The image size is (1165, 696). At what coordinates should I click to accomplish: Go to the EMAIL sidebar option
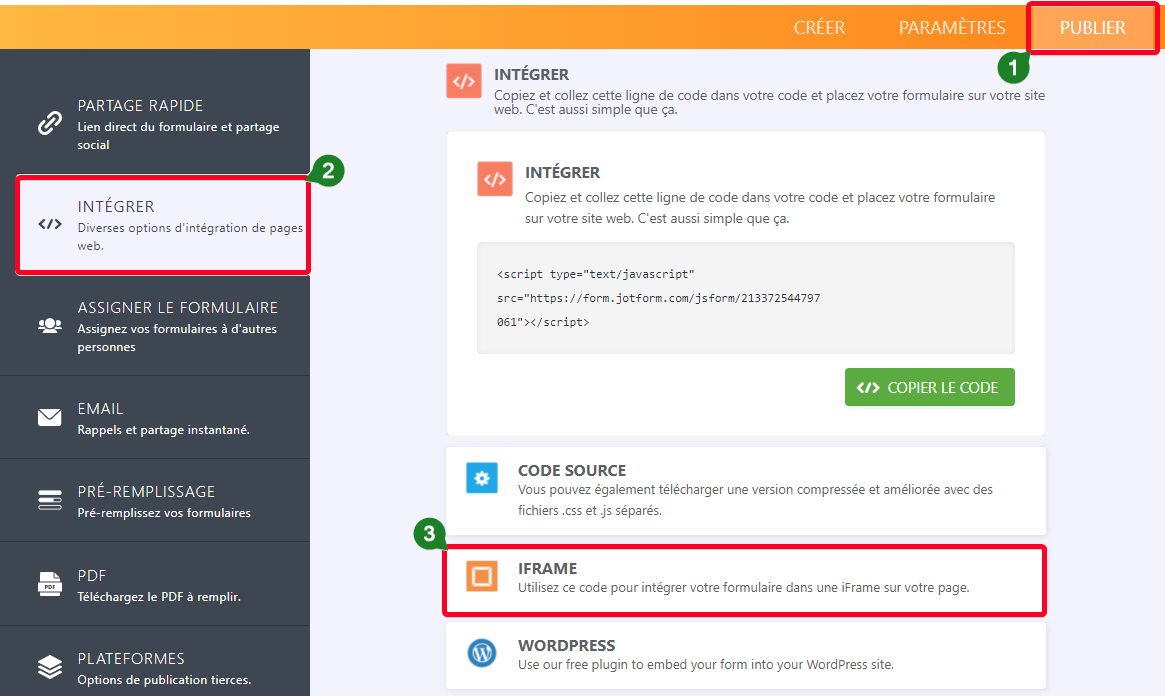pos(155,417)
